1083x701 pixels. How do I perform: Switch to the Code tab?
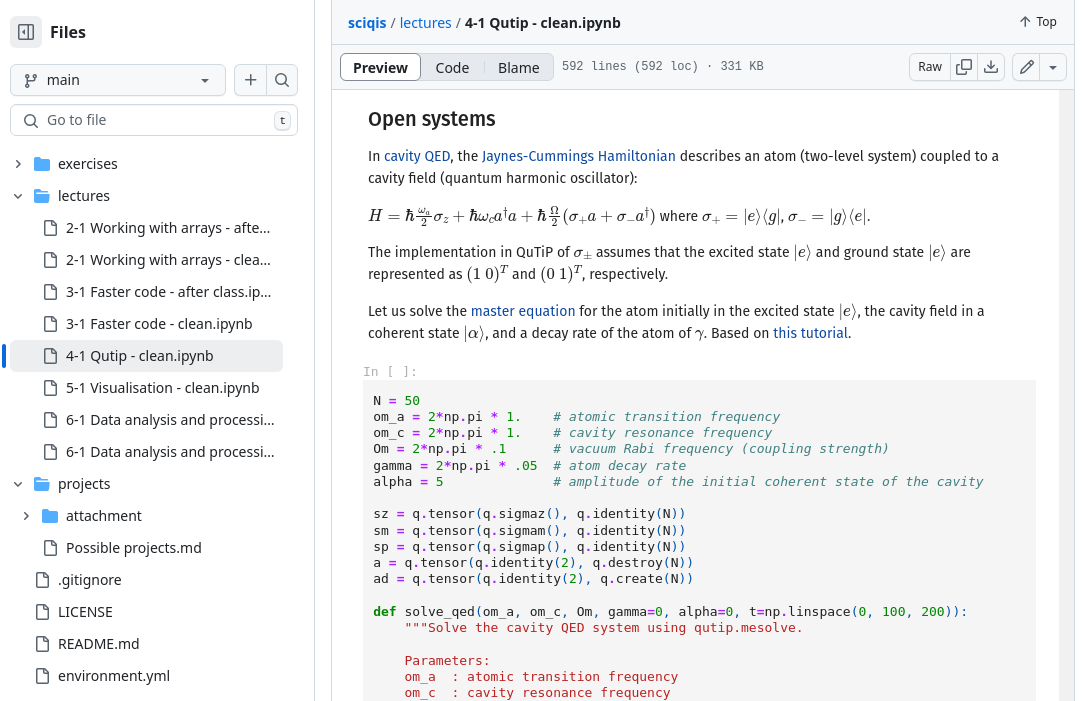coord(452,68)
